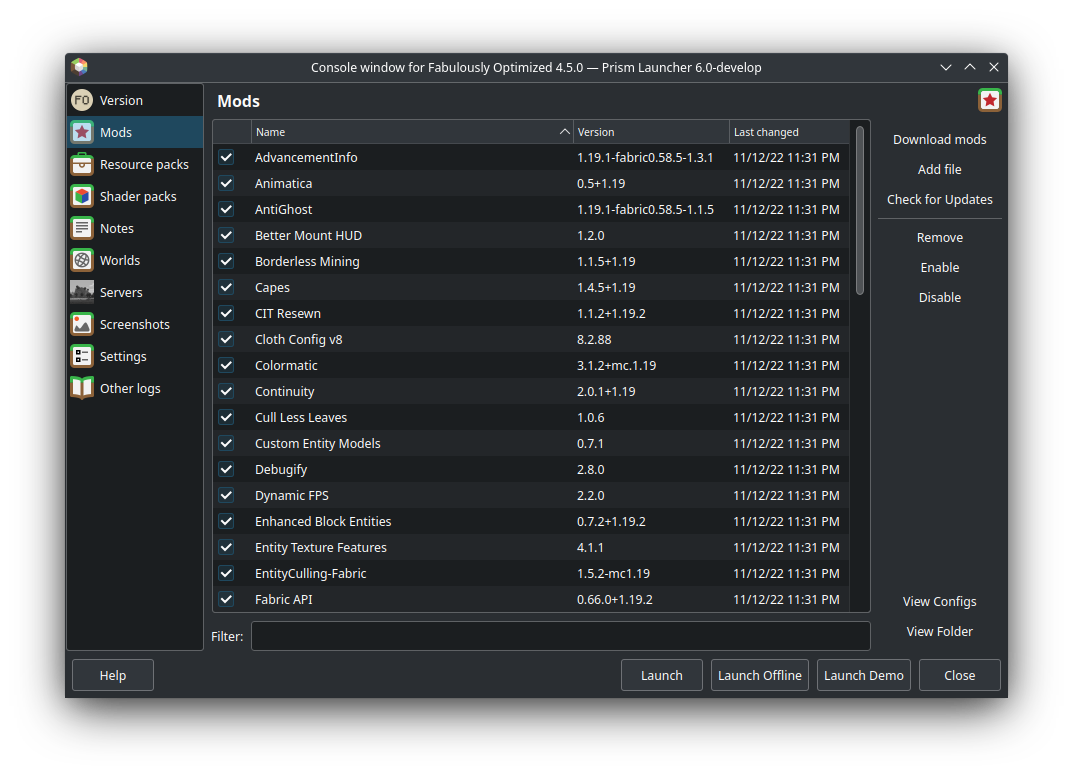
Task: Open the instance Settings page
Action: [x=135, y=356]
